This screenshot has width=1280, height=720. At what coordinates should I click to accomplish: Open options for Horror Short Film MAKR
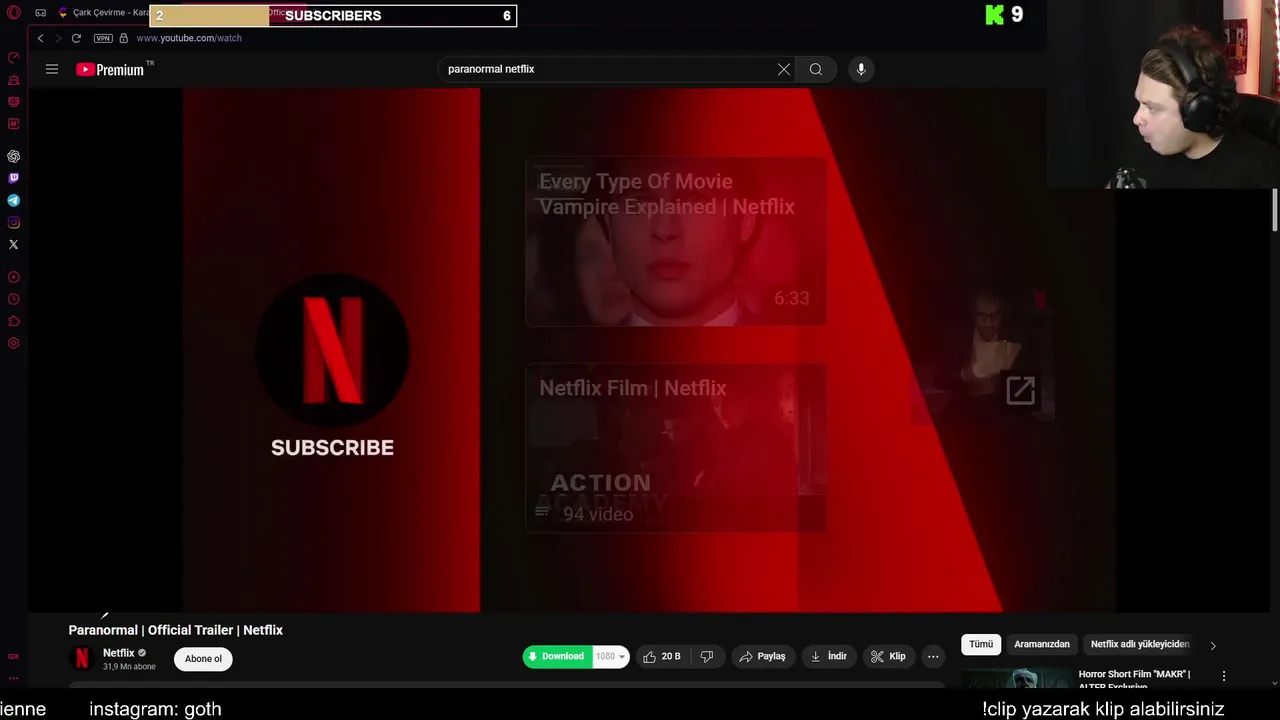1224,676
